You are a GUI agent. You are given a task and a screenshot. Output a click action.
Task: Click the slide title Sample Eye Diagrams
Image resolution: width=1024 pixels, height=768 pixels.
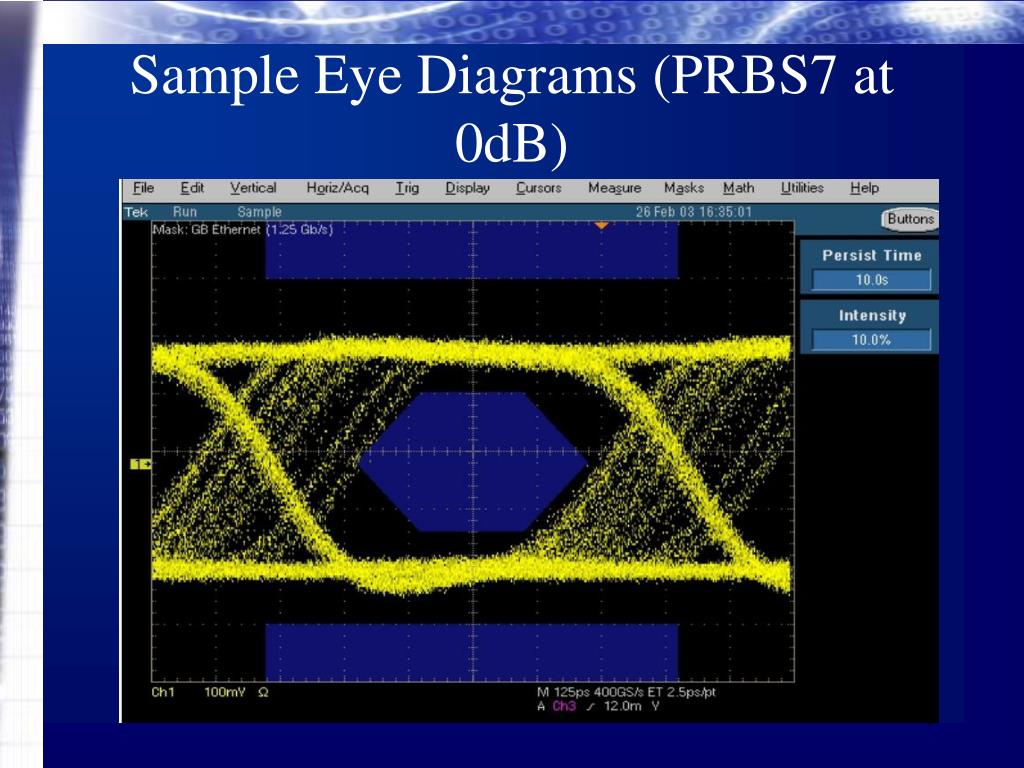tap(511, 108)
